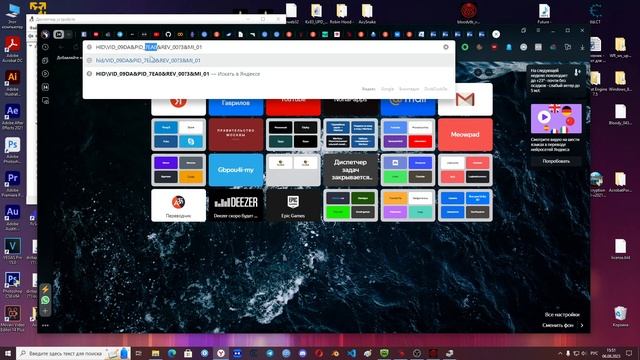Open the downloads arrow icon in toolbar
This screenshot has height=360, width=640.
coord(582,47)
